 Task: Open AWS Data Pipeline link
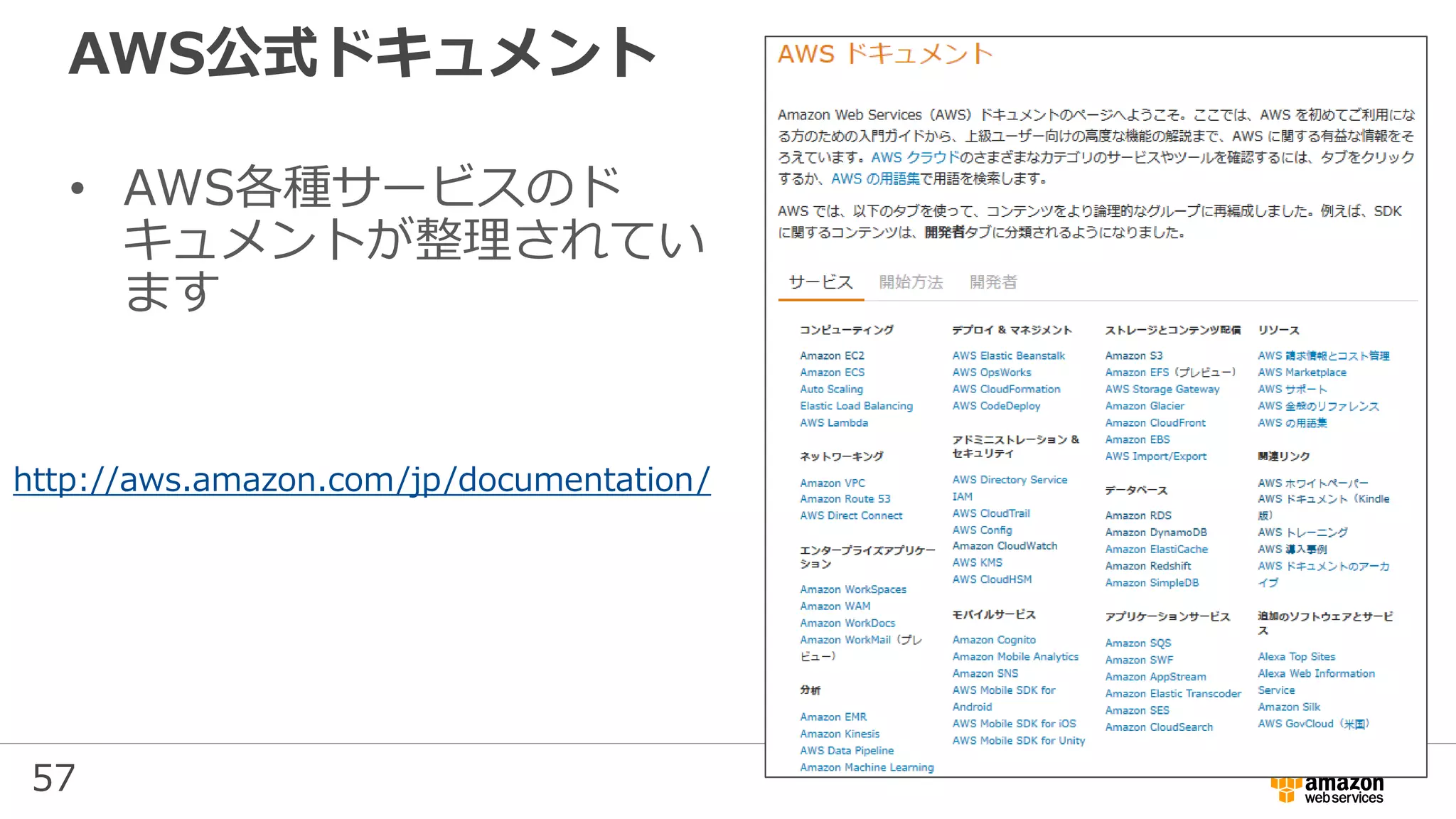(x=847, y=751)
